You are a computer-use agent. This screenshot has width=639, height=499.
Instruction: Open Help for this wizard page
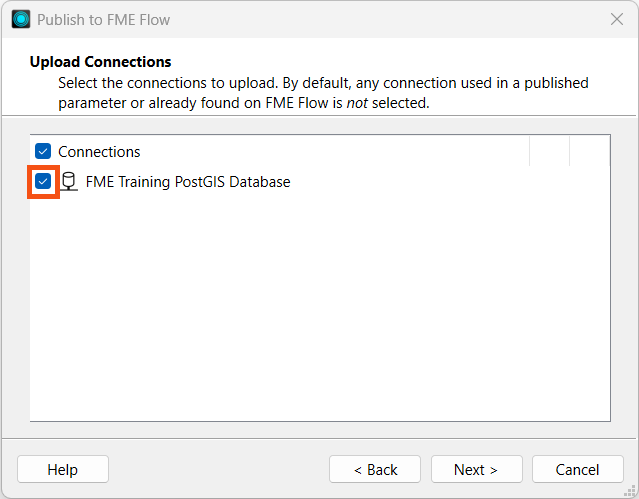click(x=63, y=469)
